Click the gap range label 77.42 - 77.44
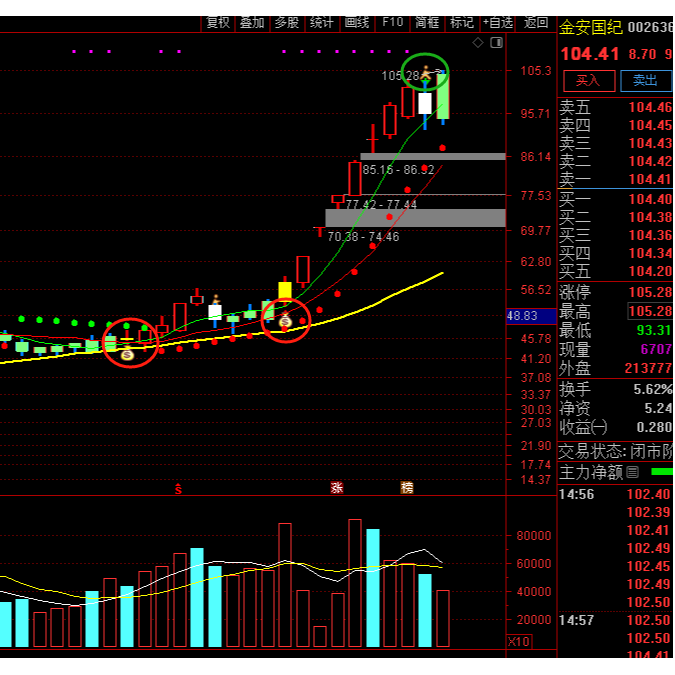The height and width of the screenshot is (675, 675). coord(381,204)
